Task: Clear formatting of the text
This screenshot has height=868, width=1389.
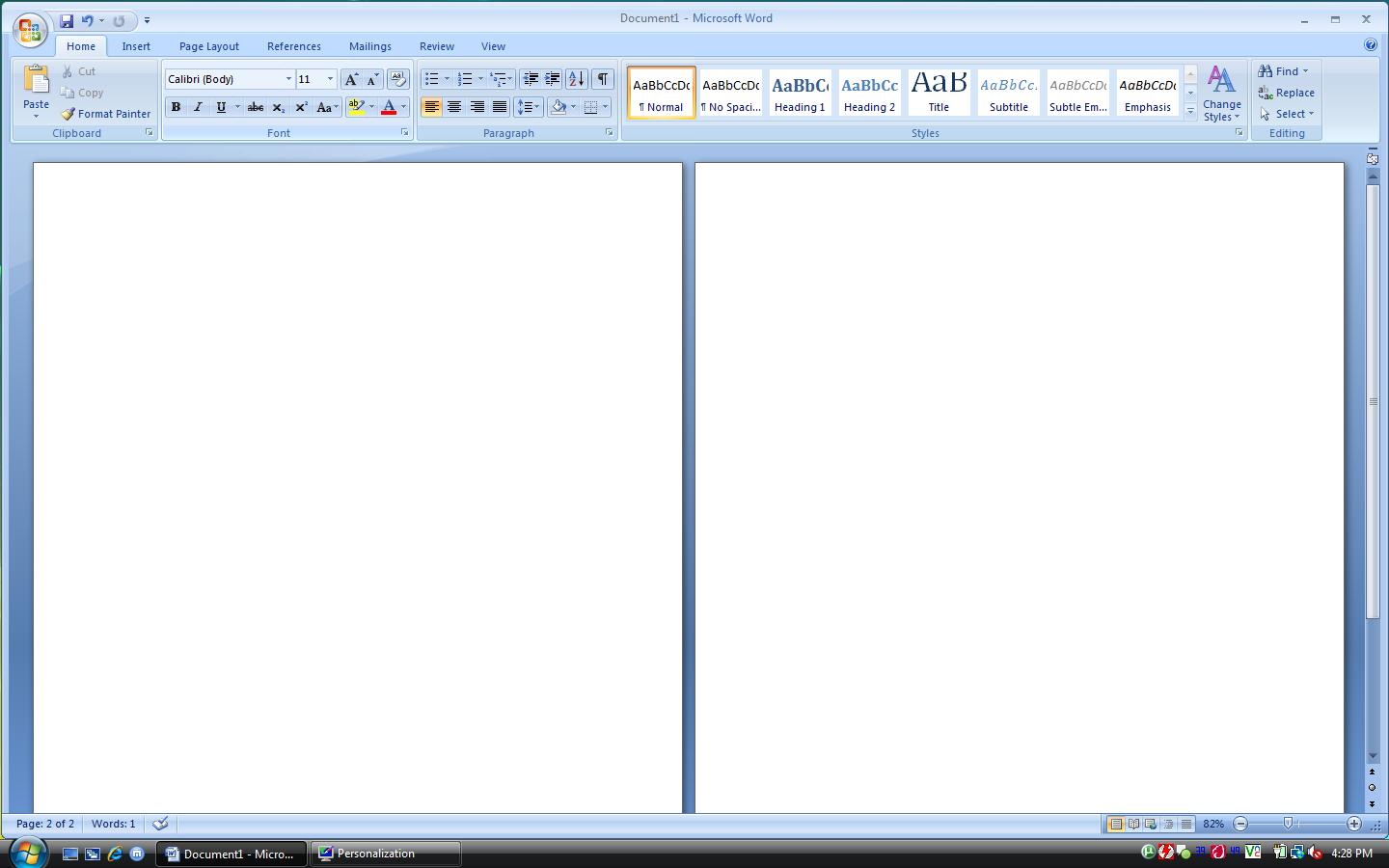Action: click(397, 79)
